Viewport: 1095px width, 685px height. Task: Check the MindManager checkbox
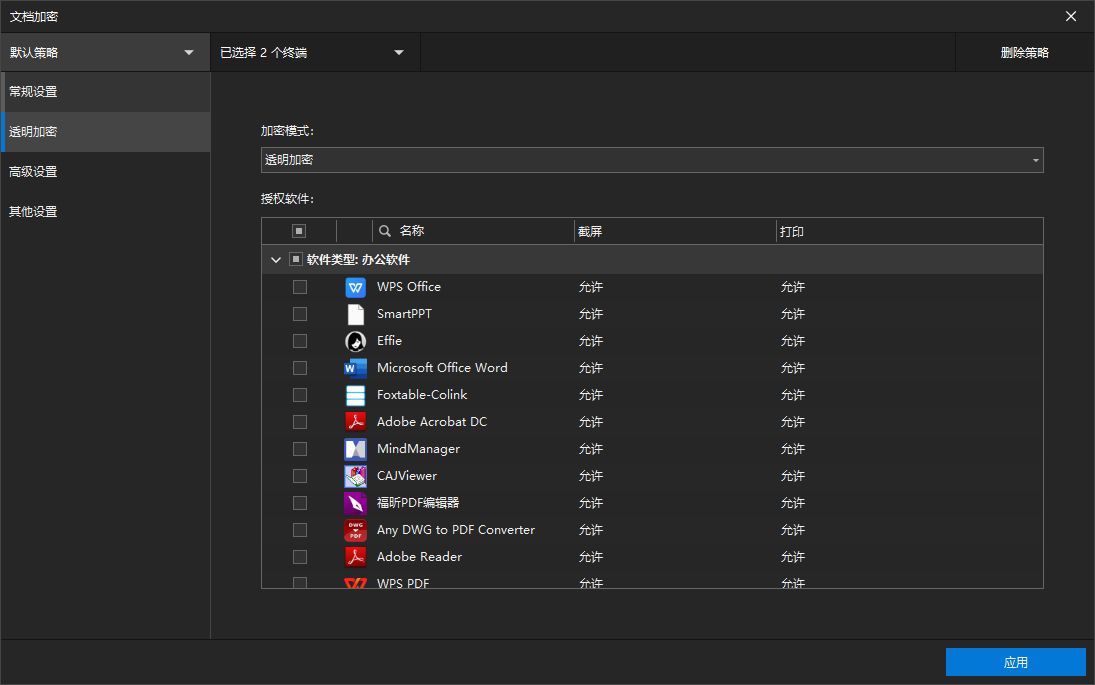(300, 449)
